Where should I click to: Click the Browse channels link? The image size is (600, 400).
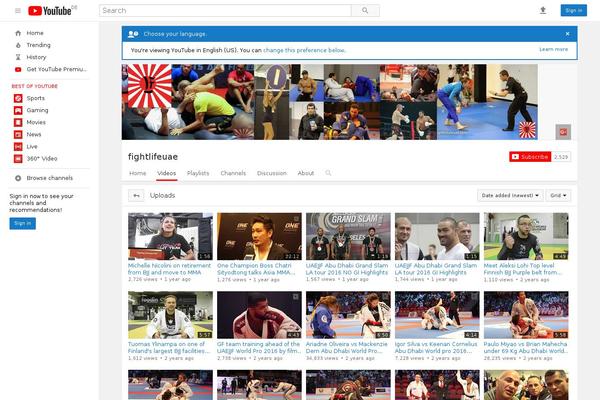[x=49, y=178]
